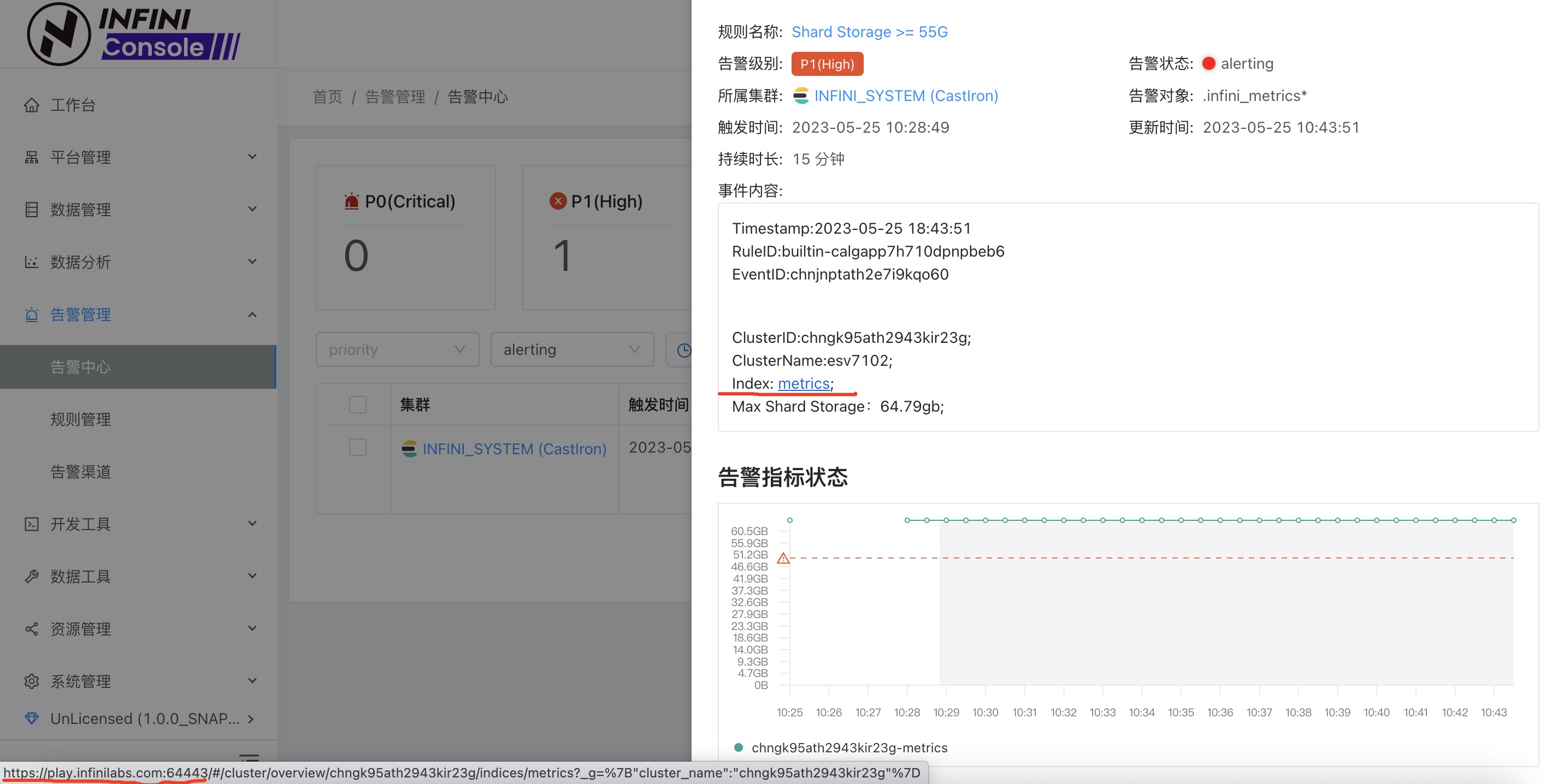Open 规则管理 submenu item
This screenshot has width=1546, height=784.
[x=80, y=419]
